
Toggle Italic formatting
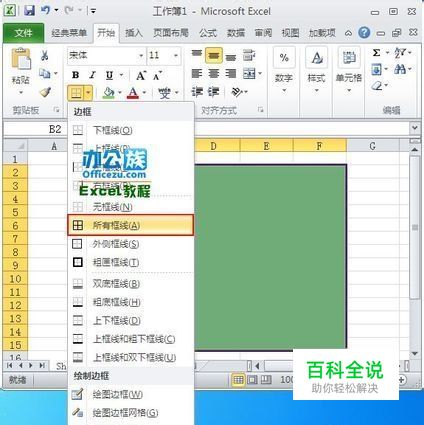93,75
